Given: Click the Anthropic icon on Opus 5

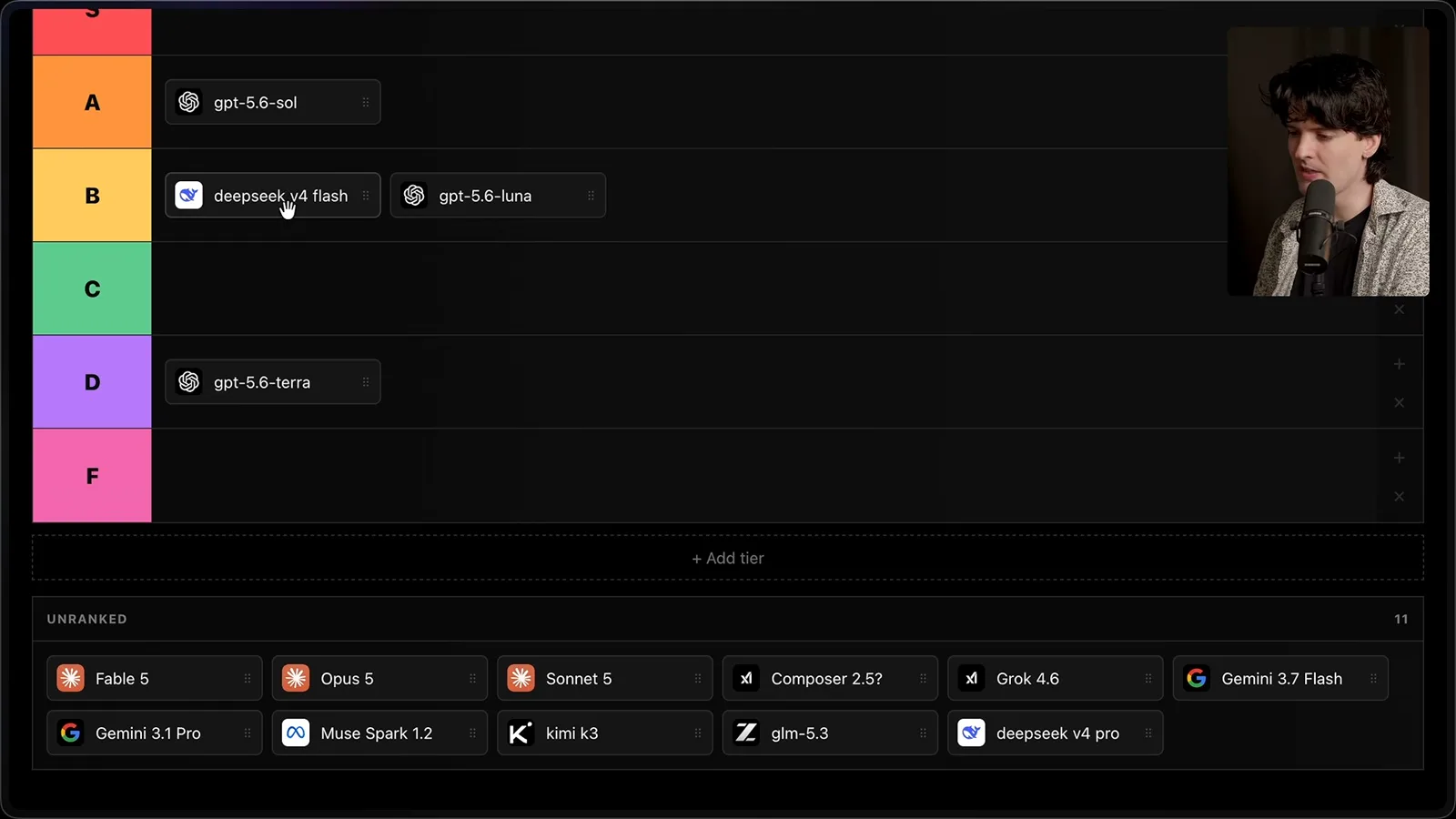Looking at the screenshot, I should click(x=296, y=678).
